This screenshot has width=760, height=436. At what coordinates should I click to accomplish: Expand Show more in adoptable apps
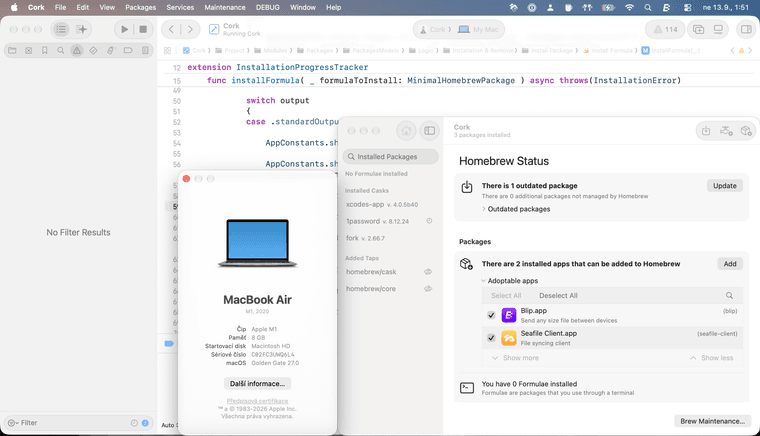[515, 358]
